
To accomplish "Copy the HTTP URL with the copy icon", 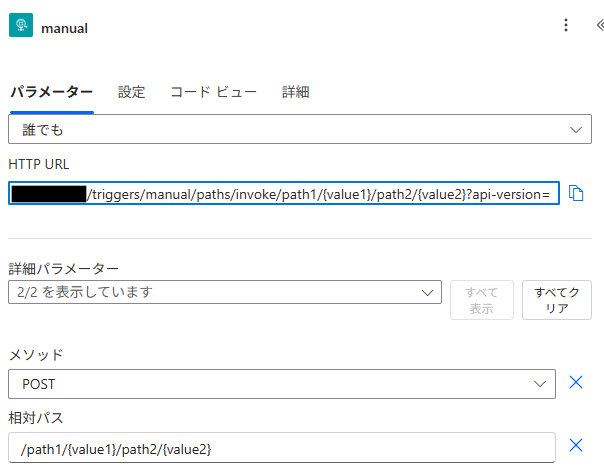I will point(576,193).
